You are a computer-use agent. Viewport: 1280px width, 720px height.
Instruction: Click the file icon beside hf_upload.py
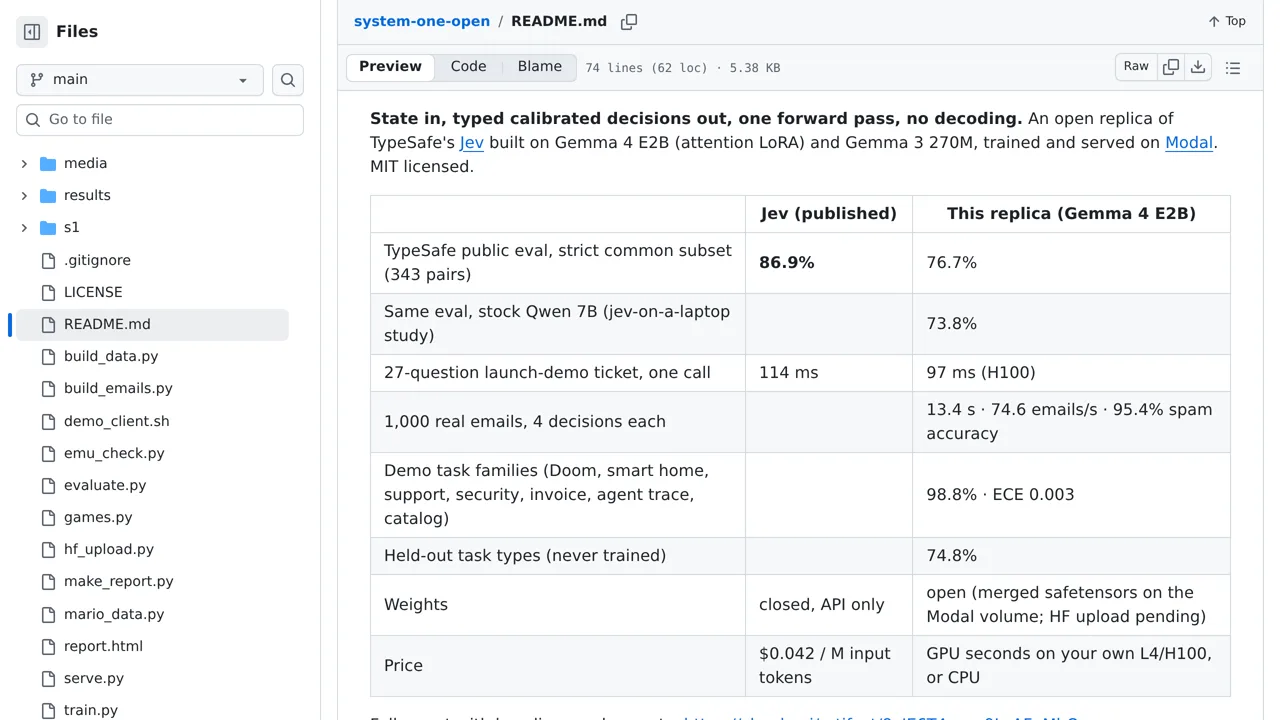click(x=48, y=549)
